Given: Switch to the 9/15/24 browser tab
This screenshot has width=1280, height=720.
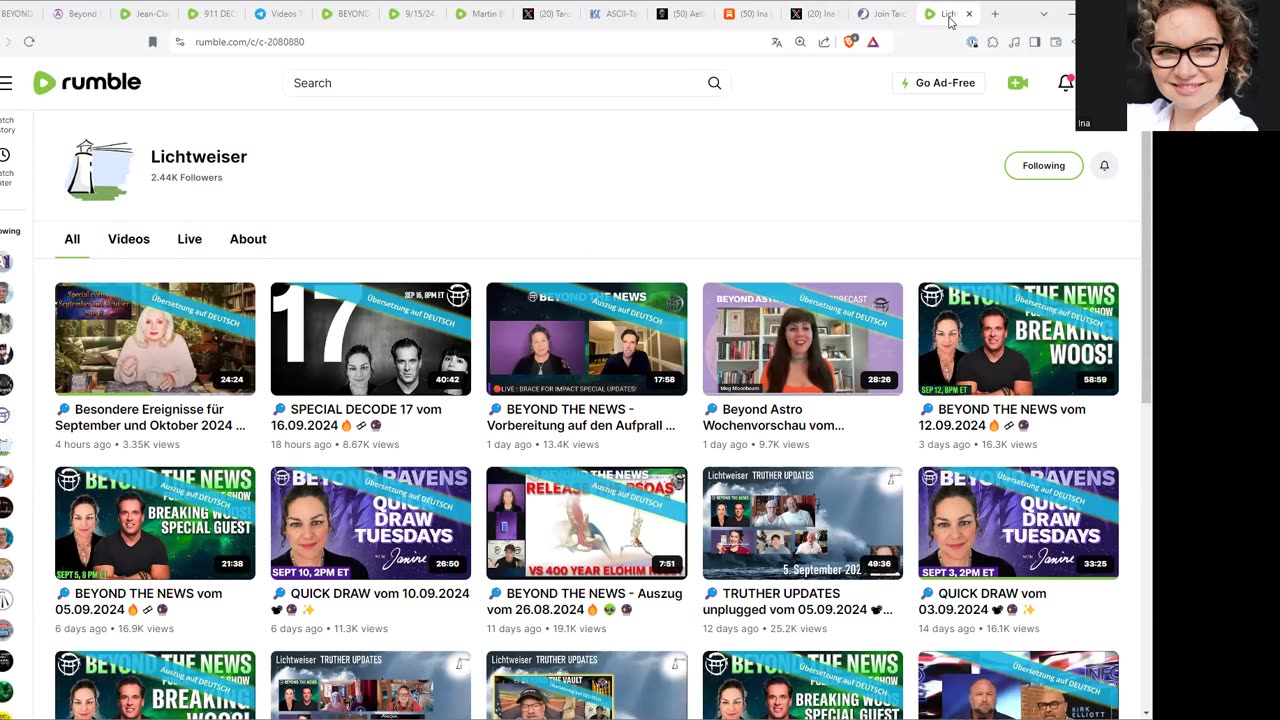Looking at the screenshot, I should point(412,14).
